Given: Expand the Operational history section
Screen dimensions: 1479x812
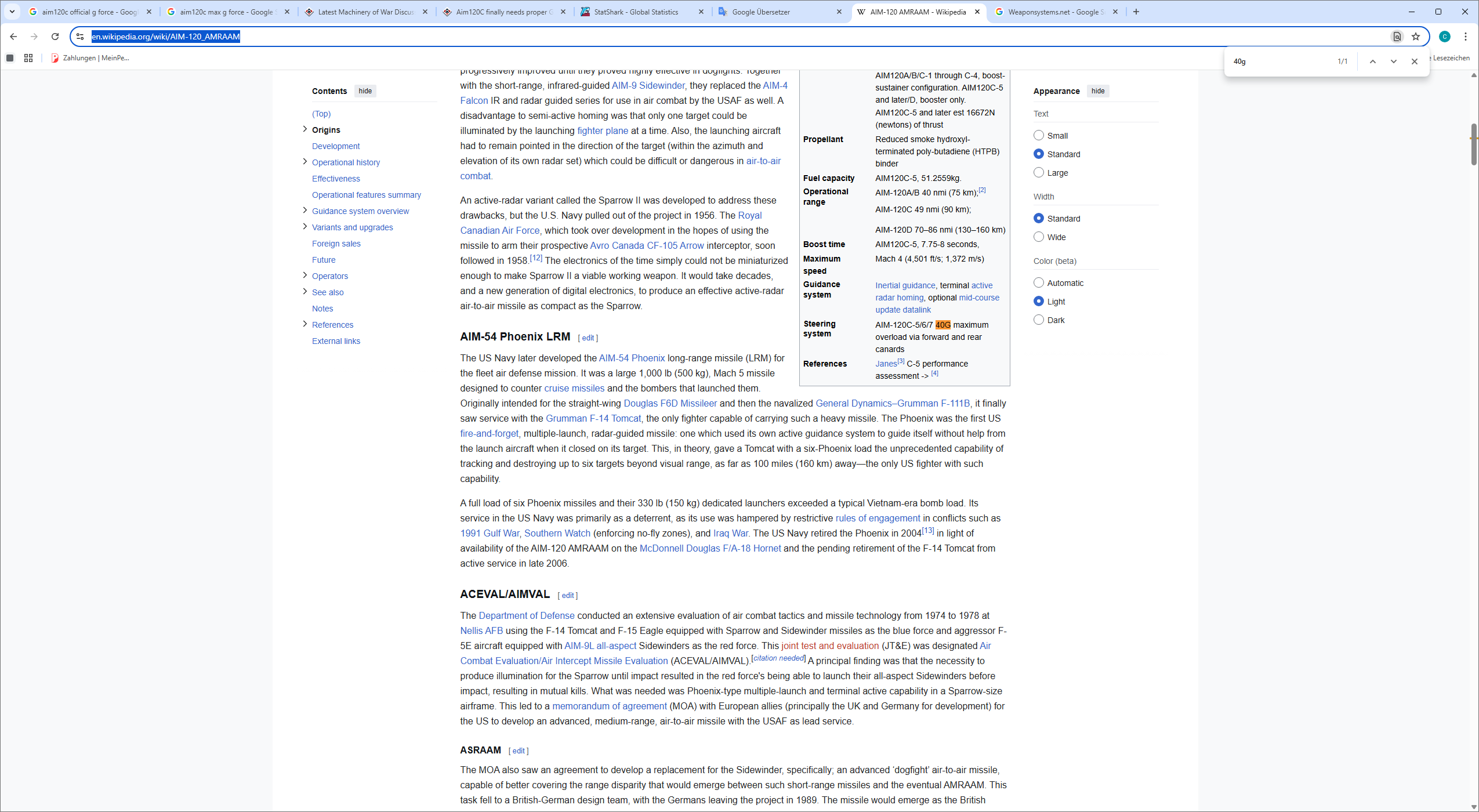Looking at the screenshot, I should (305, 162).
